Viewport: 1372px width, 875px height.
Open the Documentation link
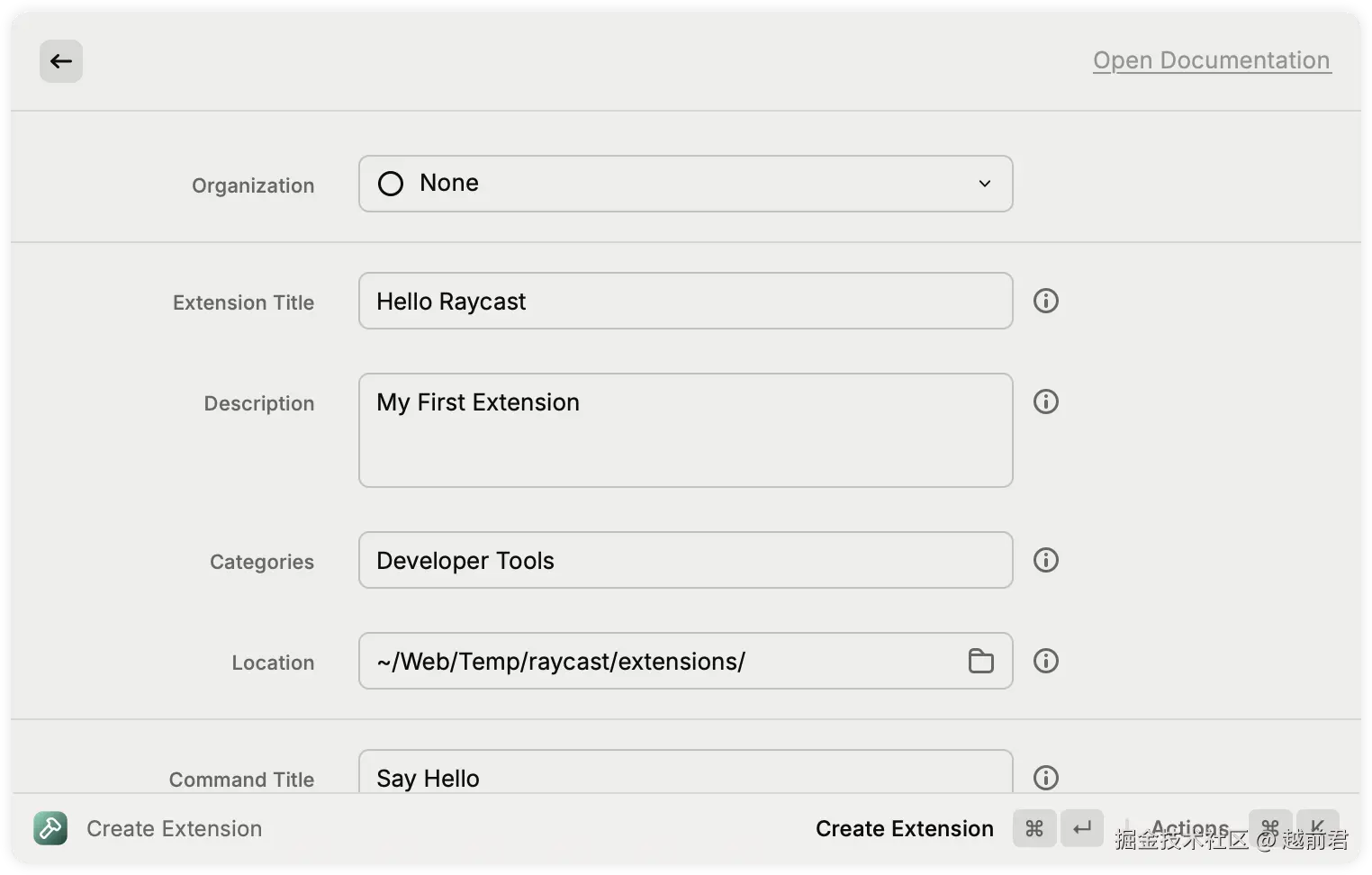pyautogui.click(x=1211, y=60)
